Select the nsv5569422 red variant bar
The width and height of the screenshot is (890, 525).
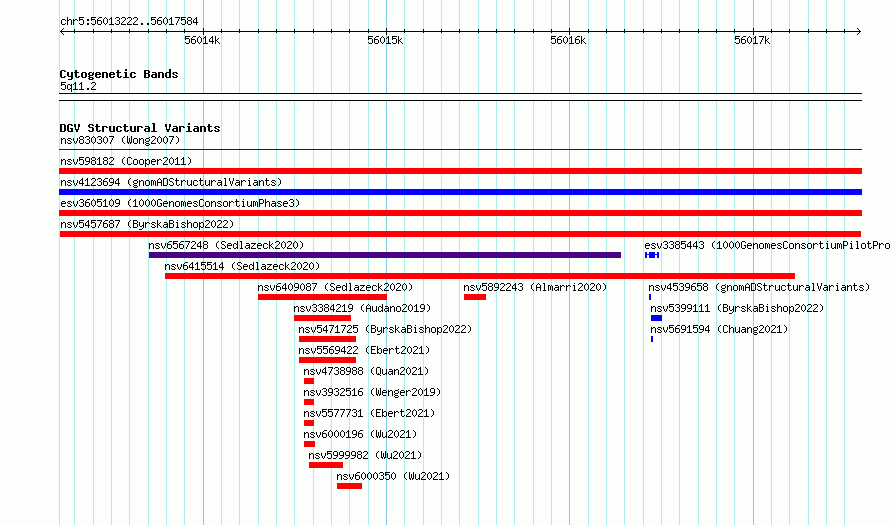328,360
